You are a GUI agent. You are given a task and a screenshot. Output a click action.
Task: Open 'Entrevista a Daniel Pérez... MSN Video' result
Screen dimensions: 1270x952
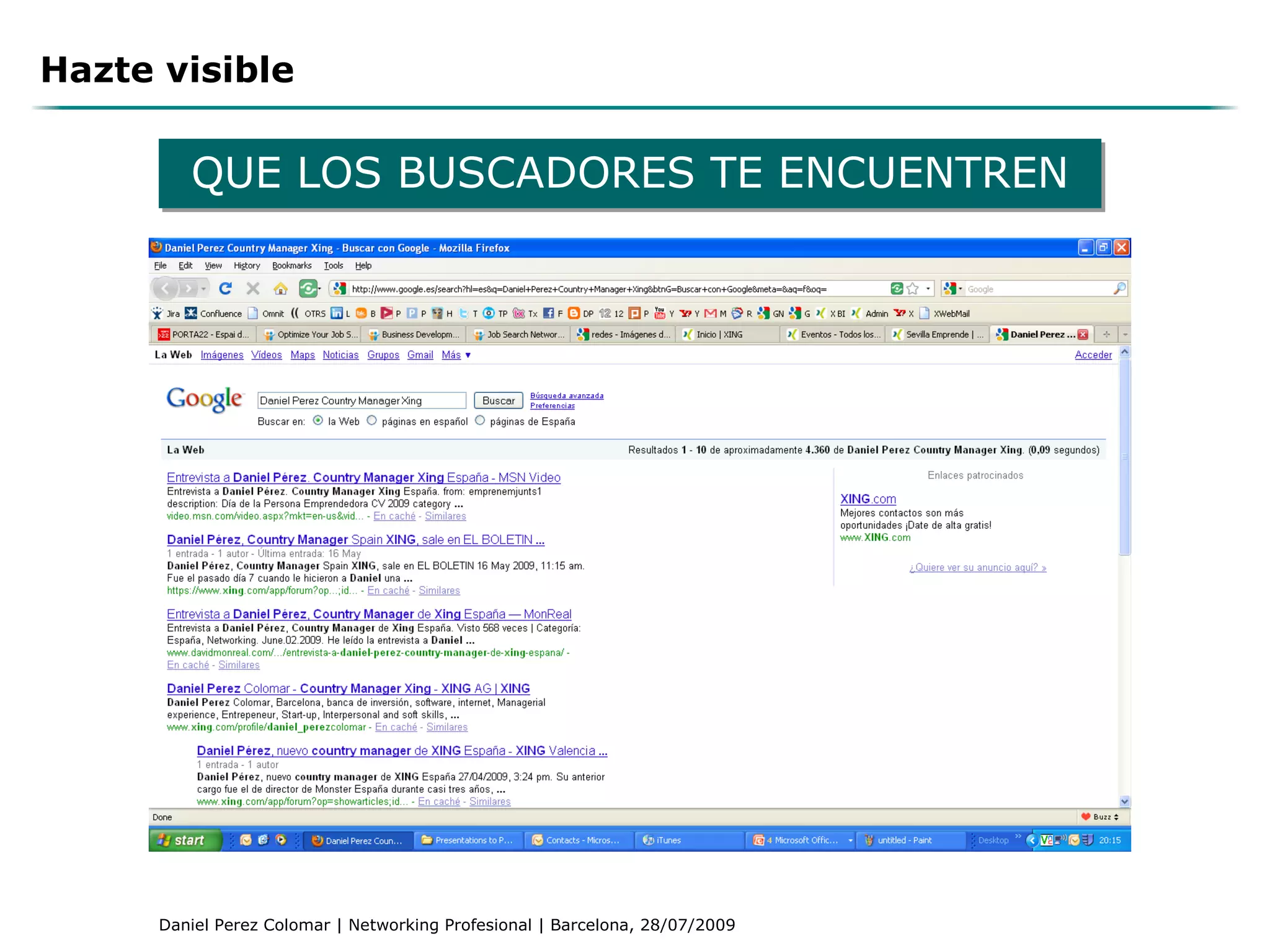coord(363,478)
